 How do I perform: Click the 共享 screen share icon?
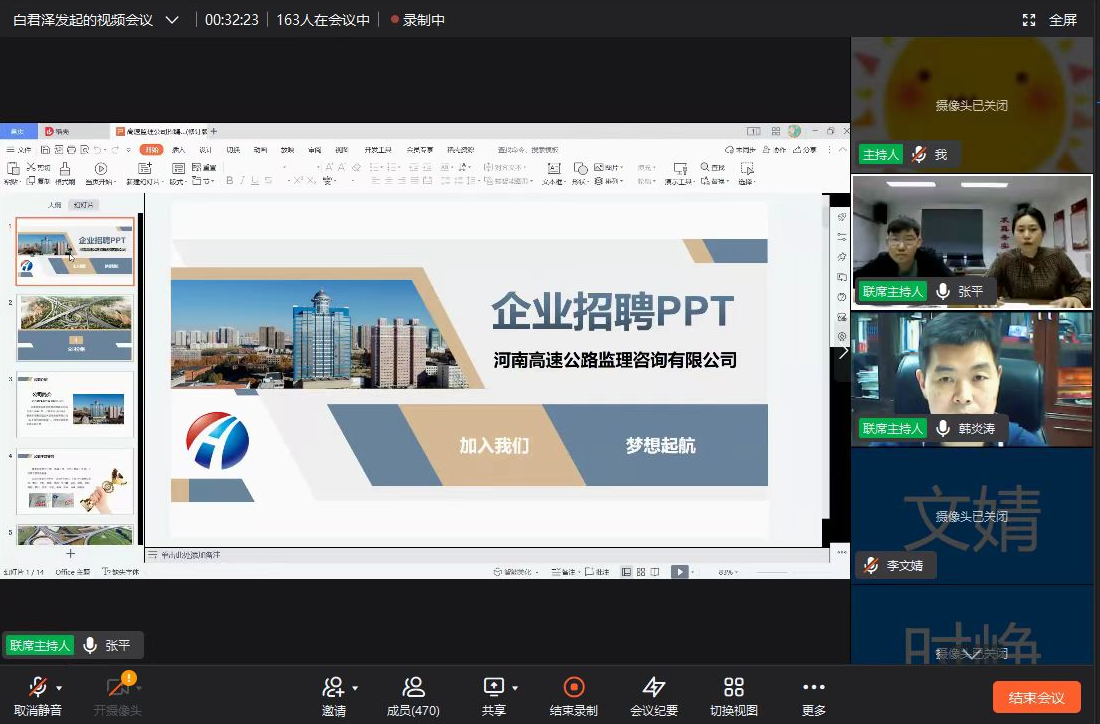pyautogui.click(x=493, y=687)
